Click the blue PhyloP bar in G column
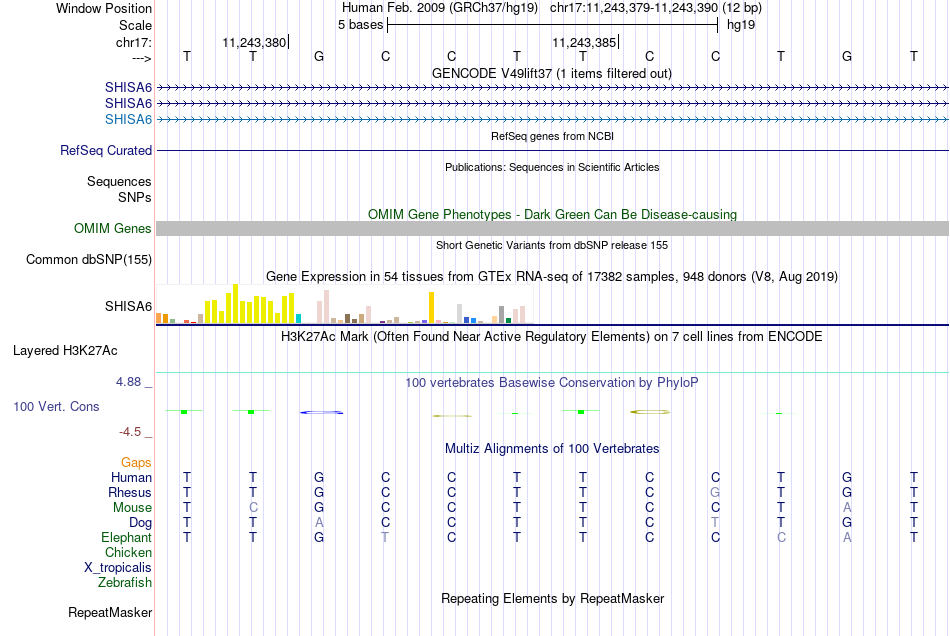This screenshot has height=636, width=950. 321,412
